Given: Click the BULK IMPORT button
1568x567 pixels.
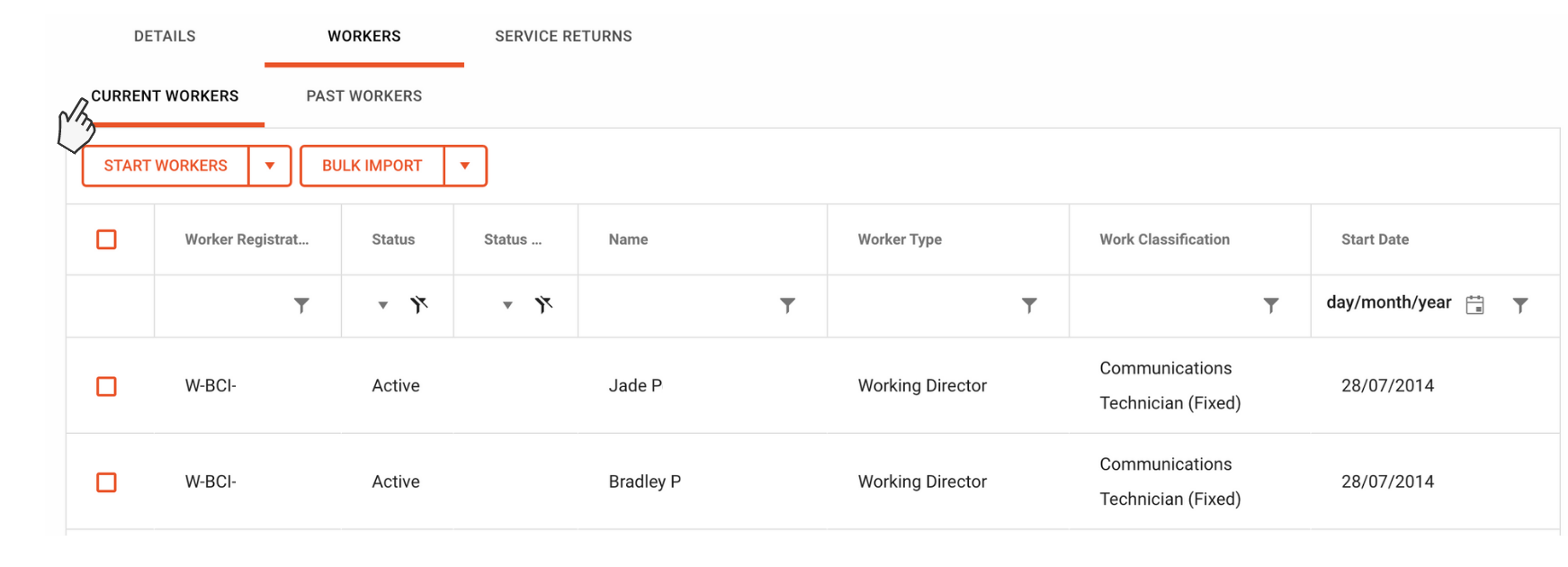Looking at the screenshot, I should (x=372, y=166).
